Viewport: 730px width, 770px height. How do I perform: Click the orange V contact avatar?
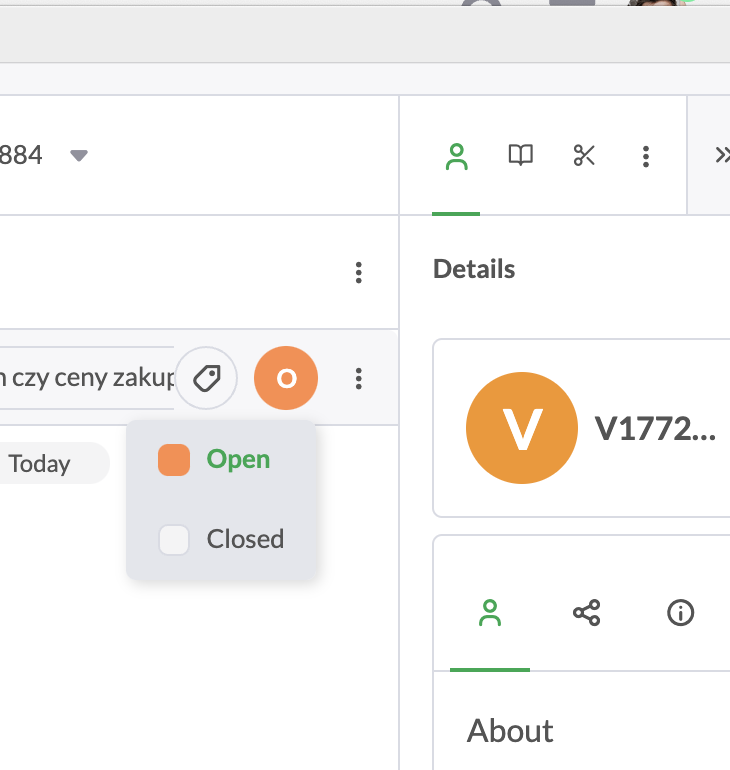click(521, 428)
